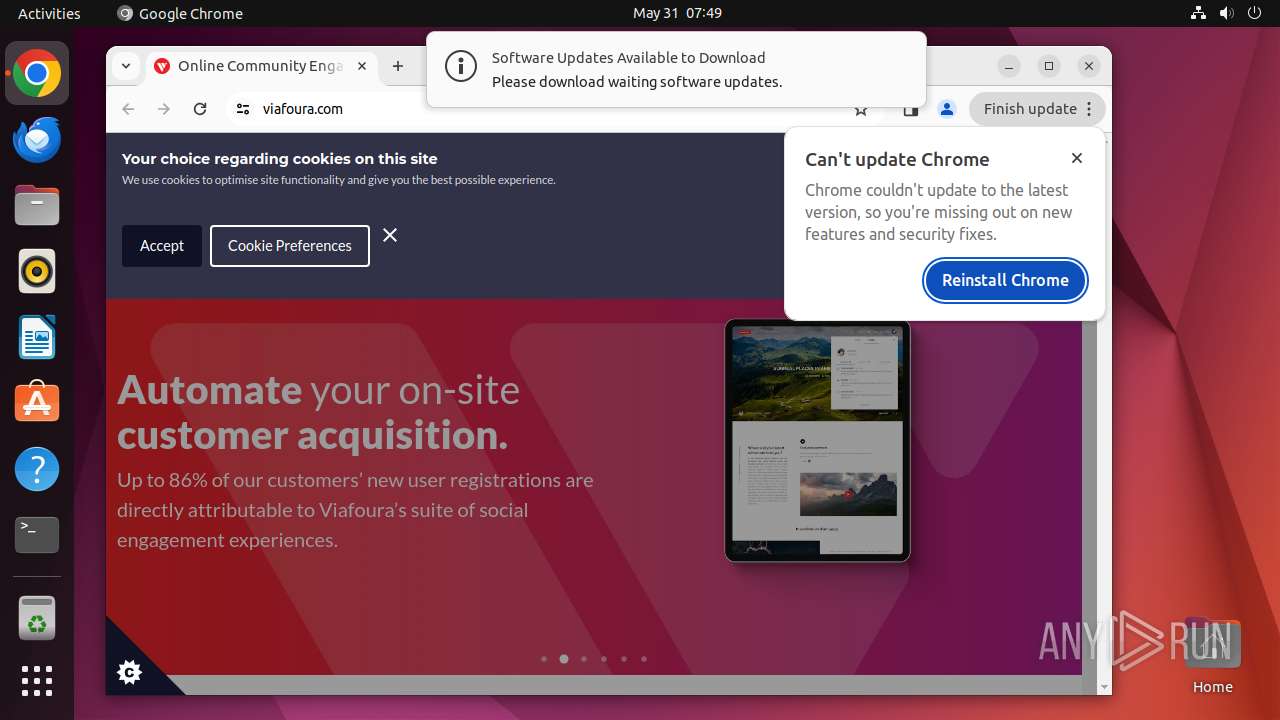The height and width of the screenshot is (720, 1280).
Task: Select the fourth carousel dot
Action: 604,659
